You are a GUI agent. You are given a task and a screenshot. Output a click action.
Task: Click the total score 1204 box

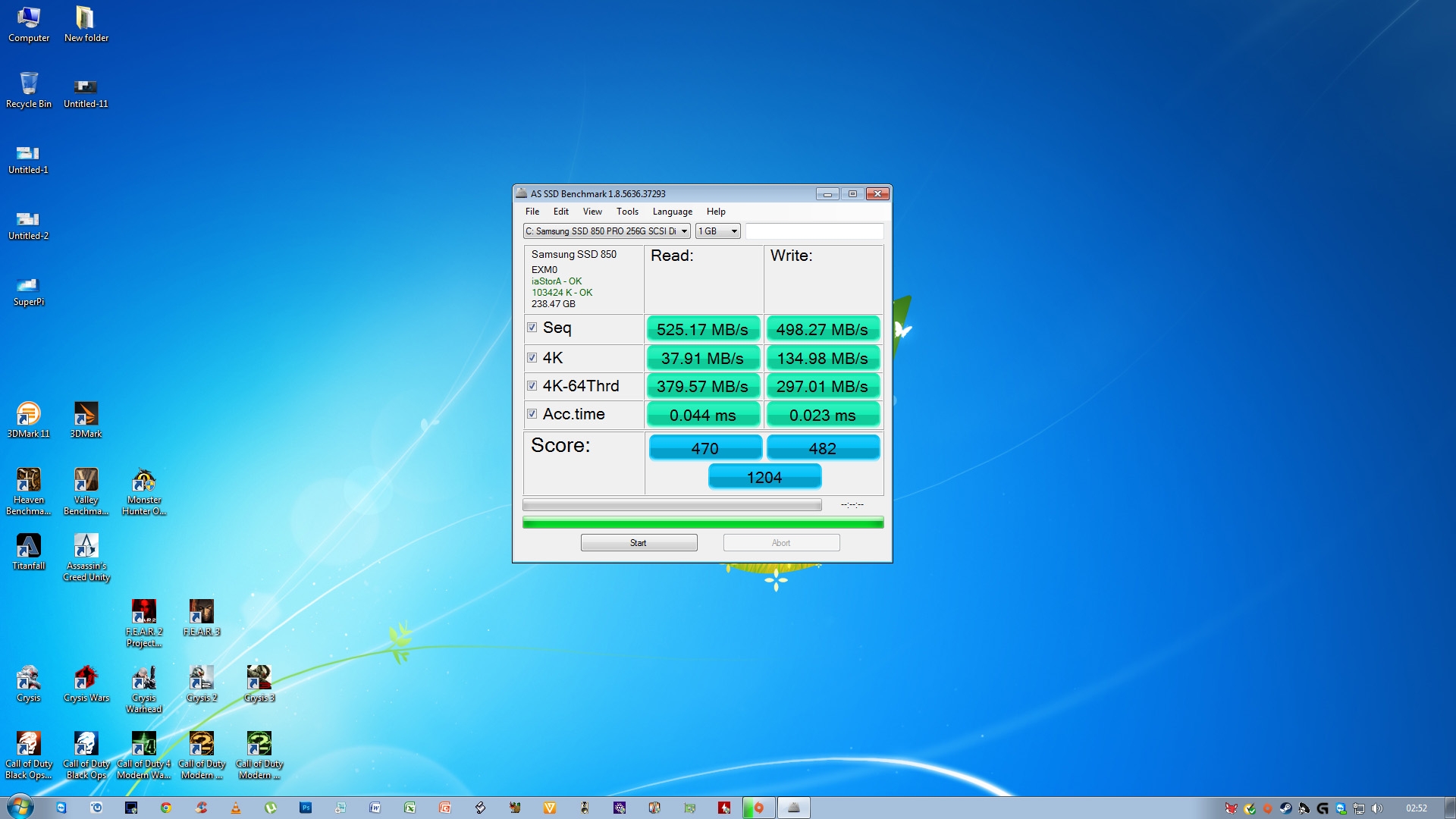pos(764,477)
